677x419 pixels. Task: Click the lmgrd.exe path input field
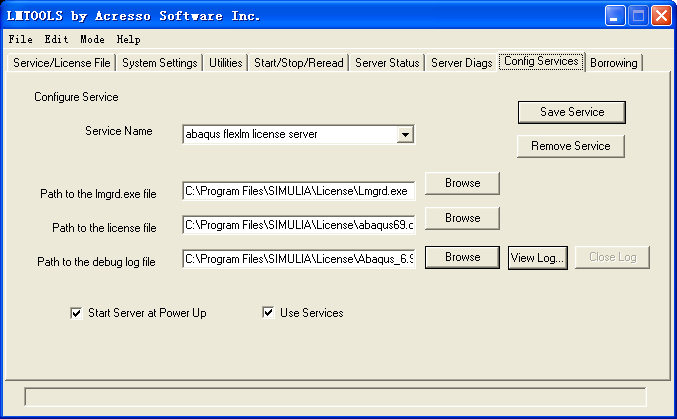pyautogui.click(x=299, y=191)
